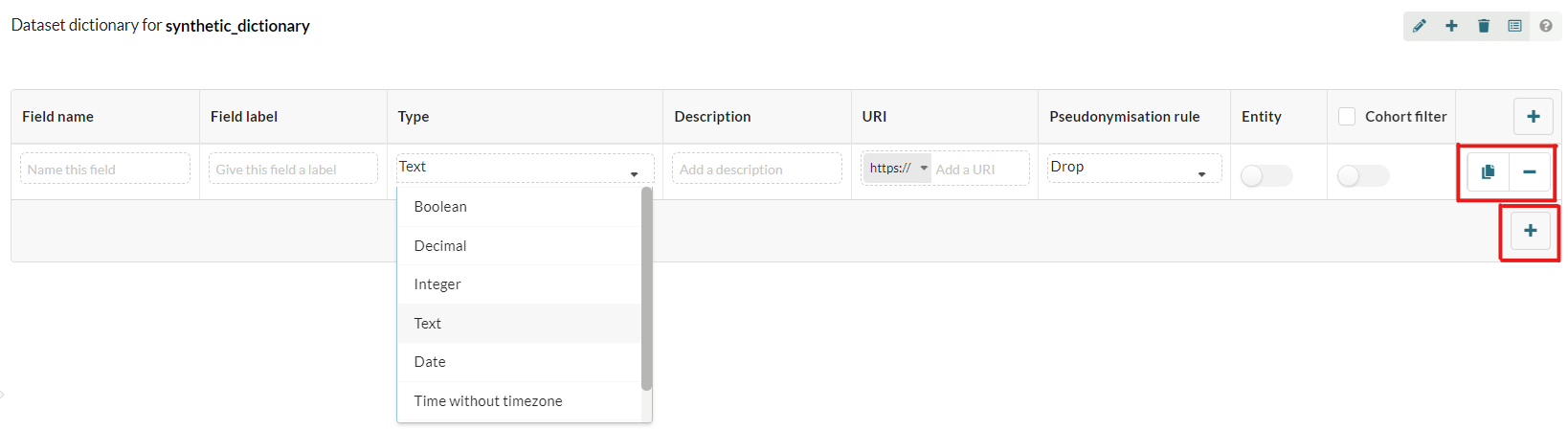Open the list view icon in top toolbar
This screenshot has width=1568, height=431.
(1514, 26)
